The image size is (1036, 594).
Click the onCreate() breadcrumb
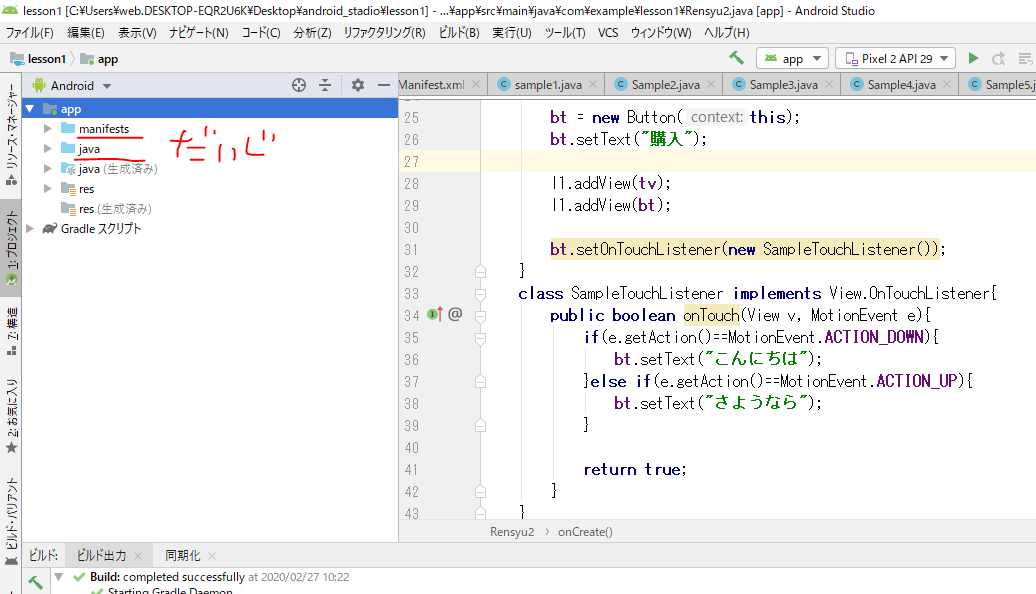click(585, 532)
